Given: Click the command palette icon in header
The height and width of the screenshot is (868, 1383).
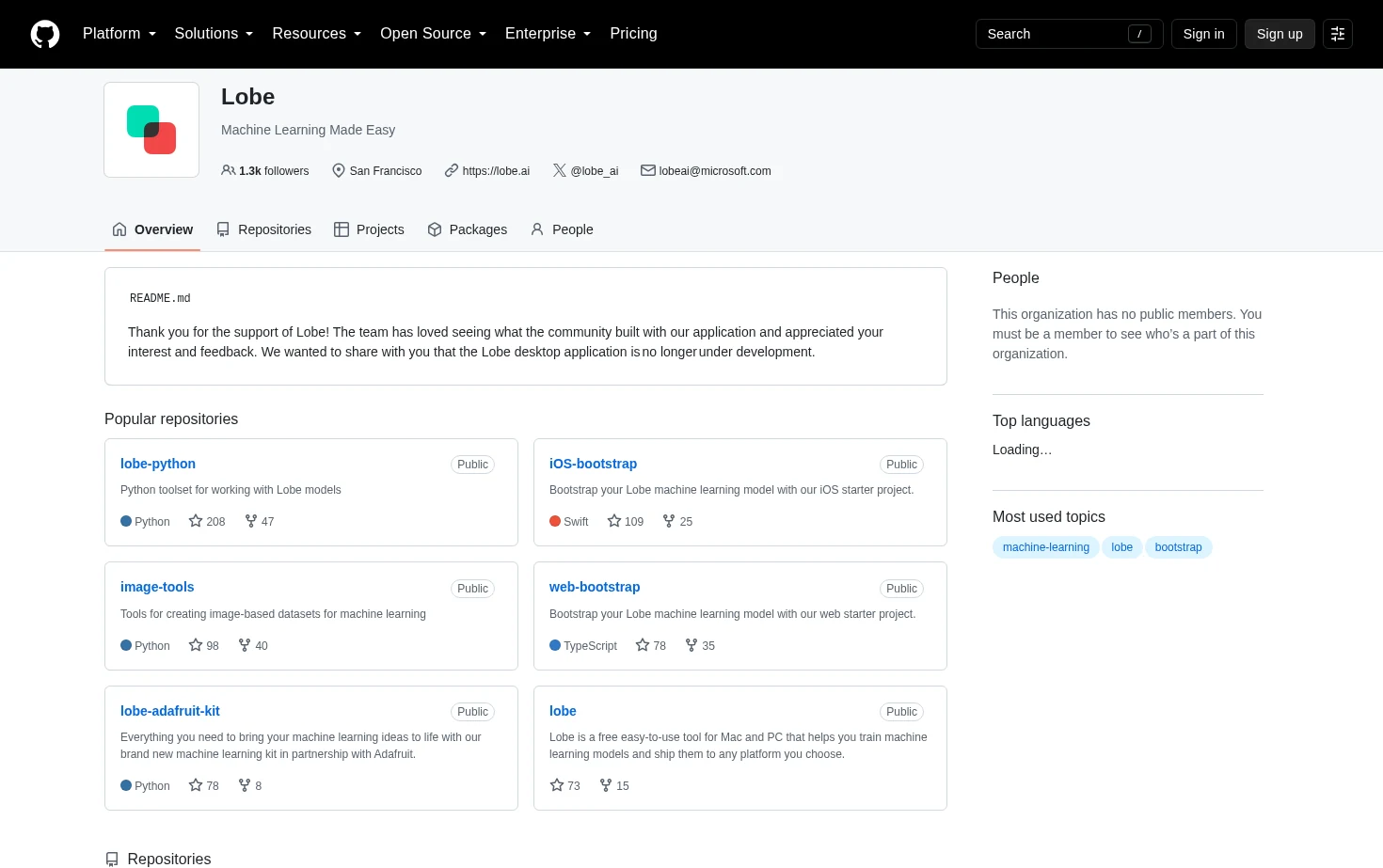Looking at the screenshot, I should click(x=1338, y=34).
